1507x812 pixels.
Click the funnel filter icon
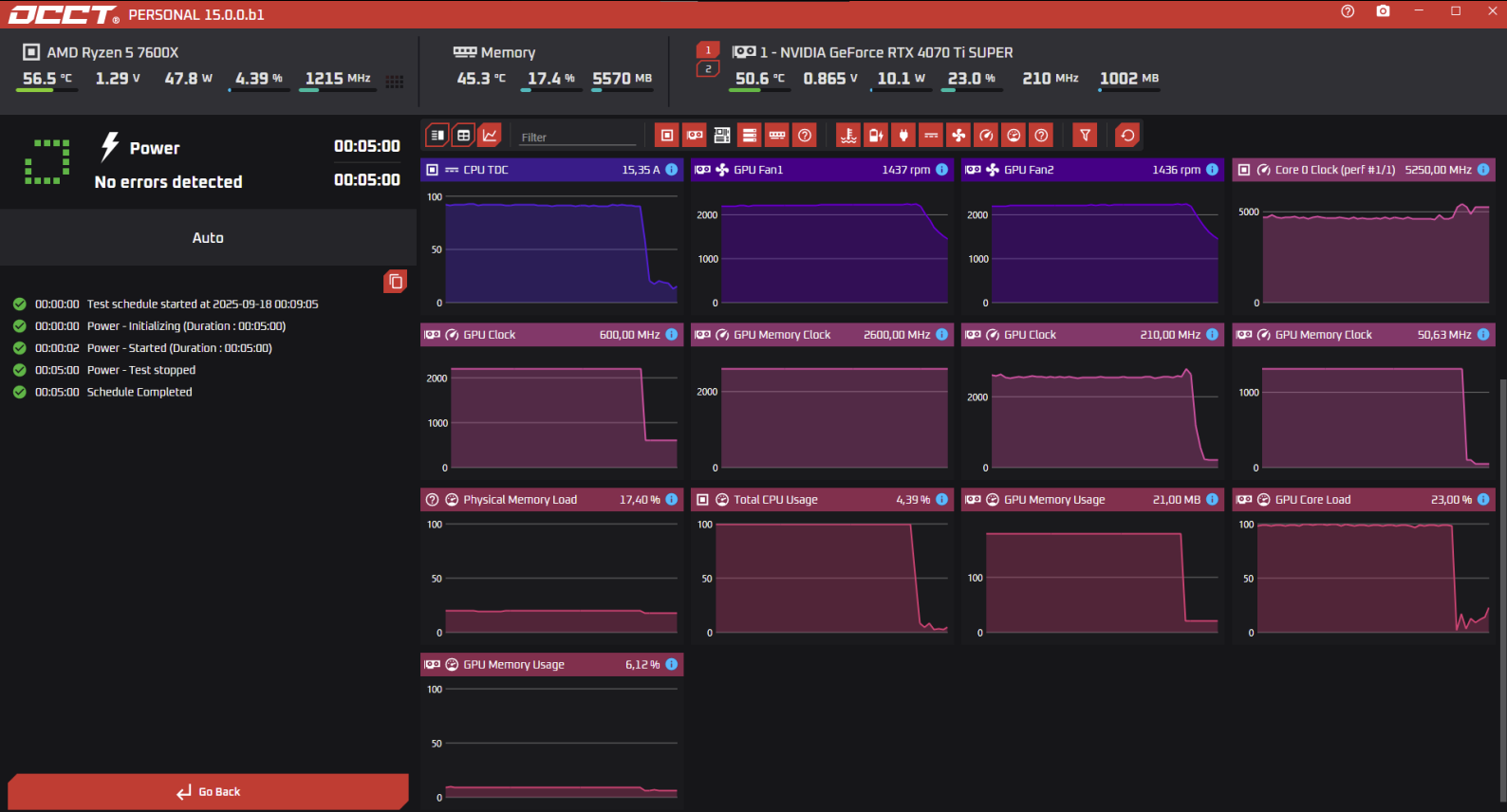tap(1085, 136)
